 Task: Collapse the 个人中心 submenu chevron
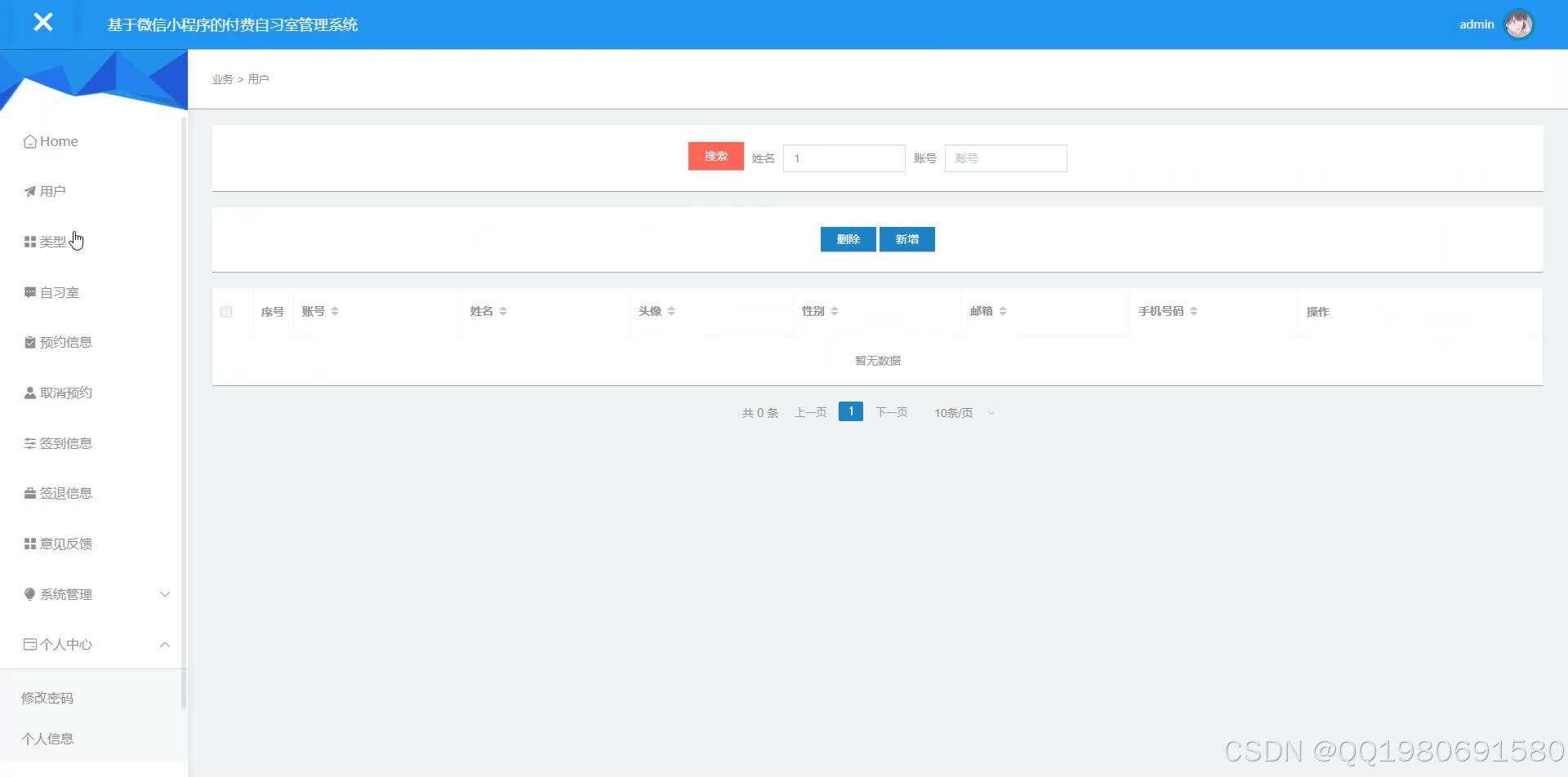click(x=165, y=645)
